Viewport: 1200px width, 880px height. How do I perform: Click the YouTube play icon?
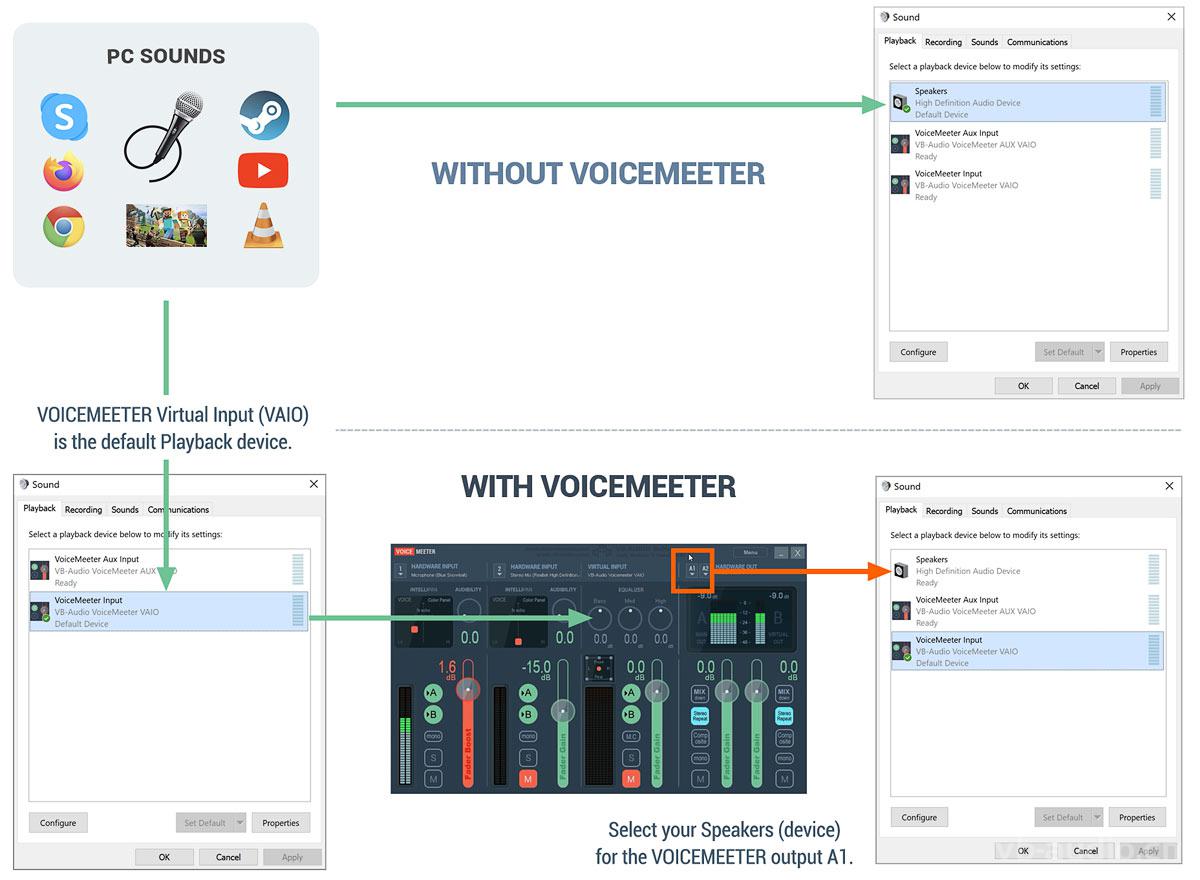coord(263,171)
